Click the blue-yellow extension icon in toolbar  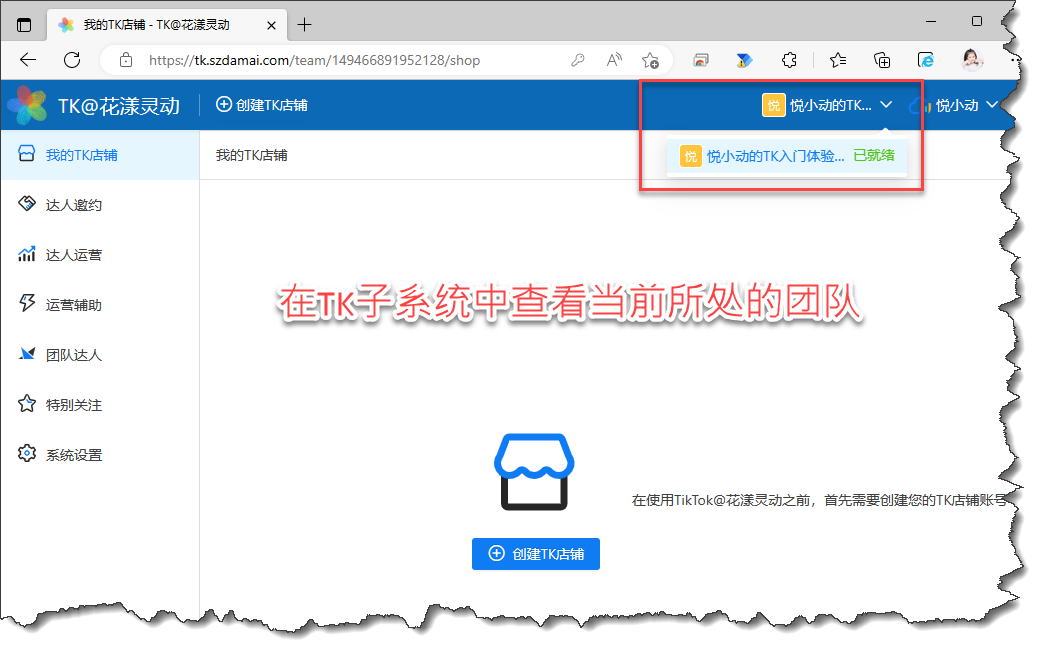coord(744,61)
